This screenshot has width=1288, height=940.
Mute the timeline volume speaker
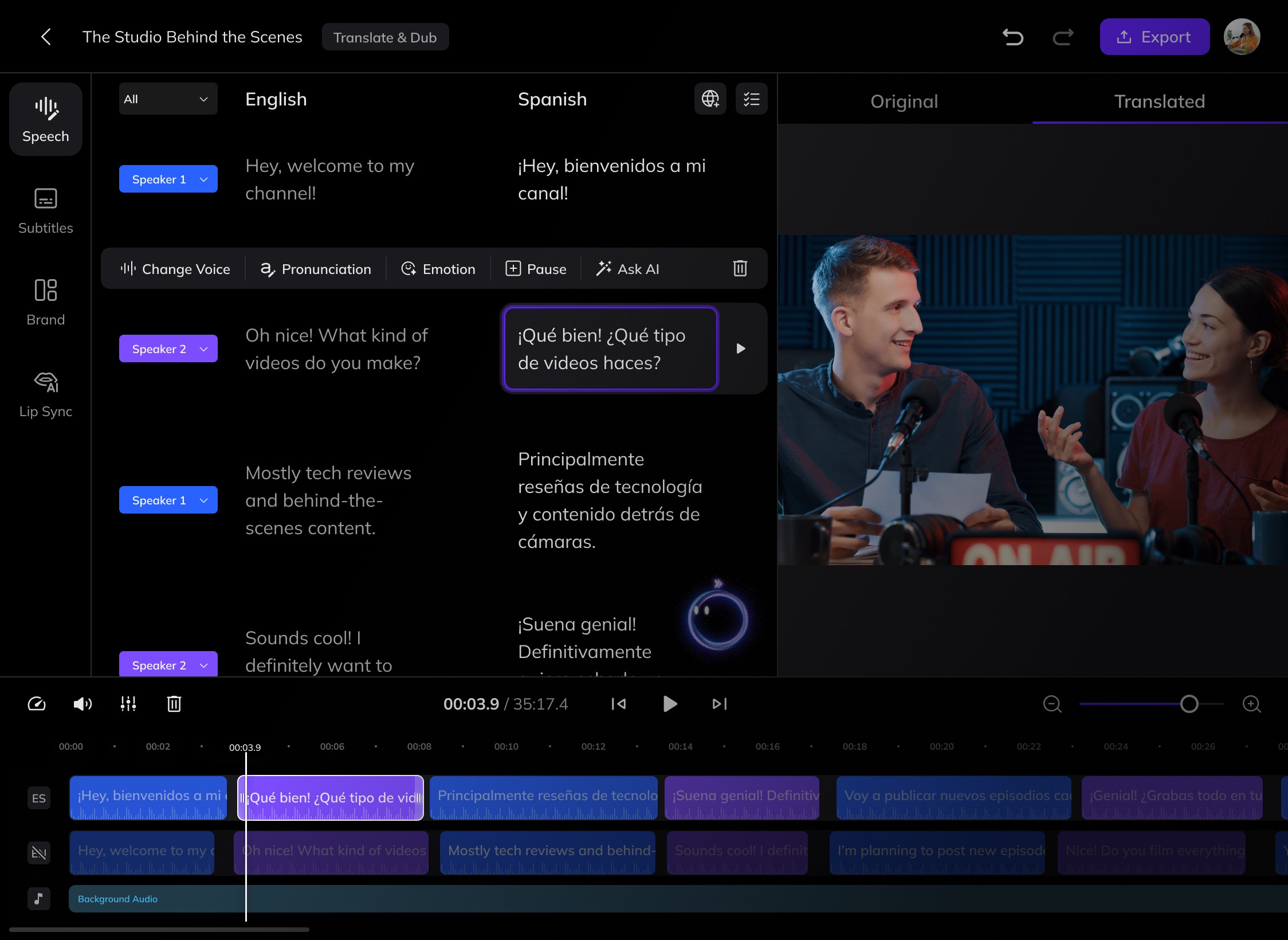[x=83, y=704]
